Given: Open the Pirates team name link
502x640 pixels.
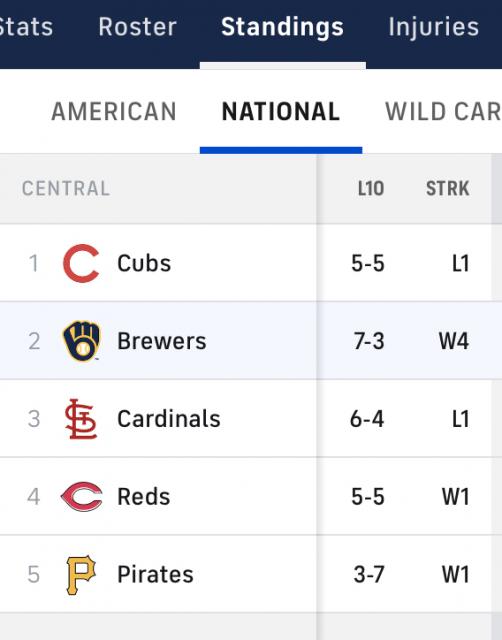Looking at the screenshot, I should pyautogui.click(x=155, y=575).
